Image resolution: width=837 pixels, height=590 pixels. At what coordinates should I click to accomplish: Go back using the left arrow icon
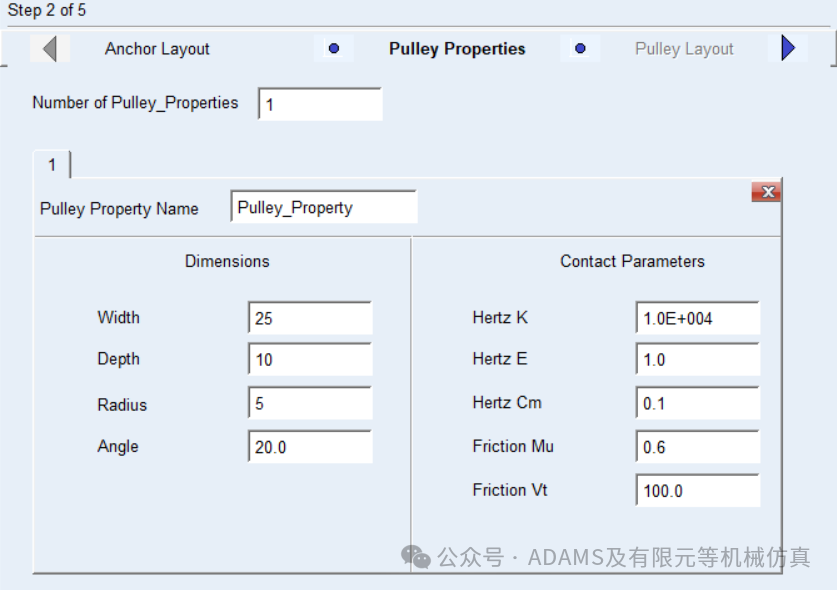pyautogui.click(x=50, y=49)
